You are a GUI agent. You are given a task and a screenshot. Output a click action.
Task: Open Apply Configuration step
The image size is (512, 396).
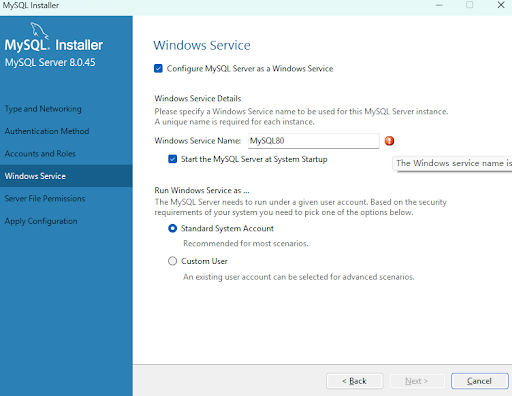[41, 221]
